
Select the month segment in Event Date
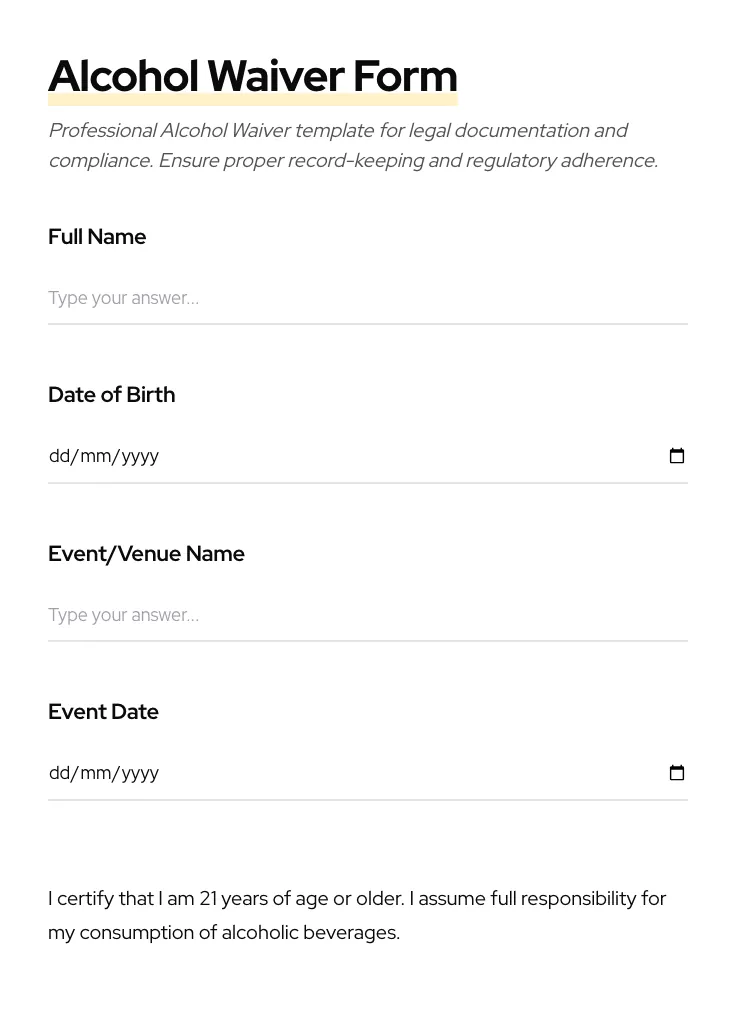pos(96,773)
